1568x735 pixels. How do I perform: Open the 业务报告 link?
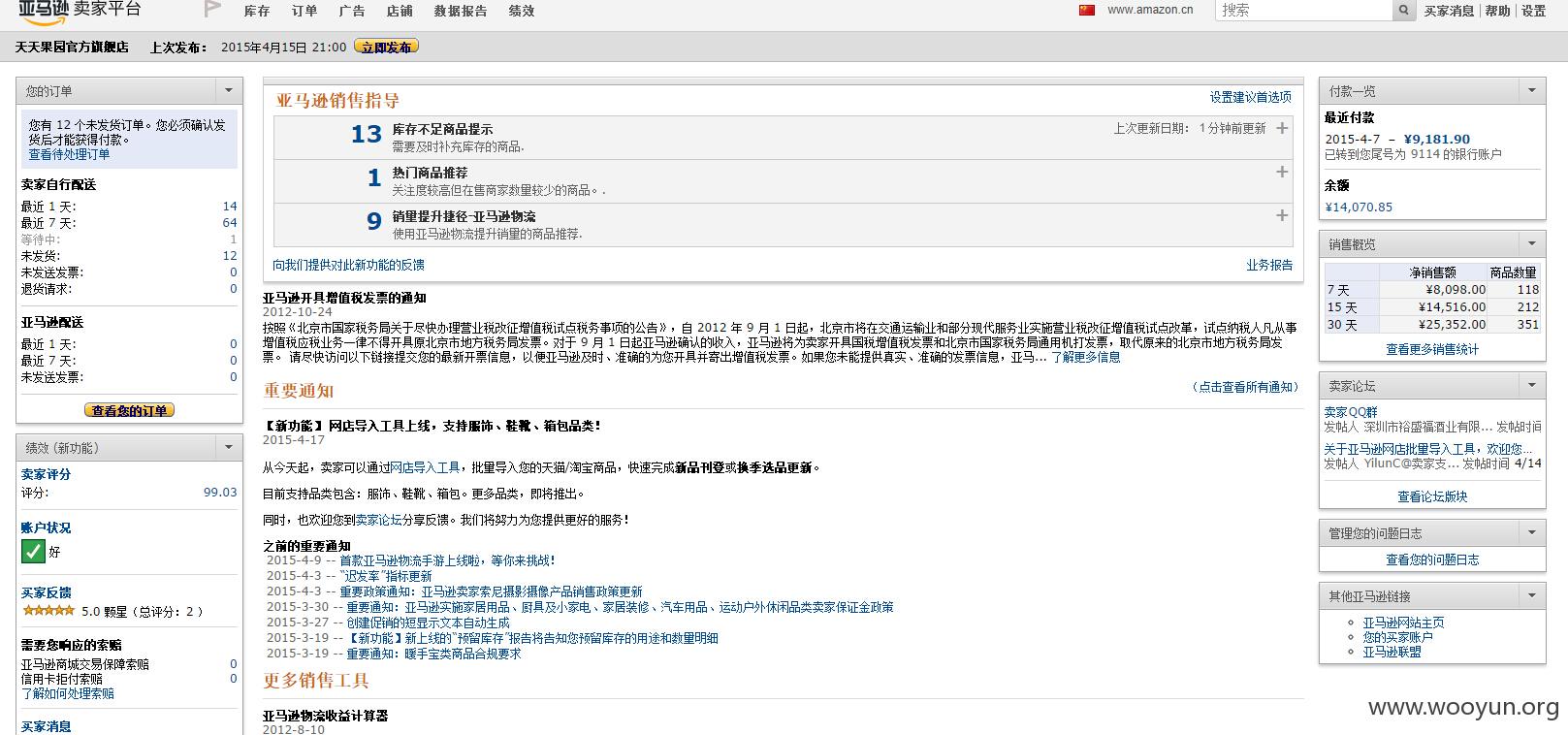pos(1269,265)
